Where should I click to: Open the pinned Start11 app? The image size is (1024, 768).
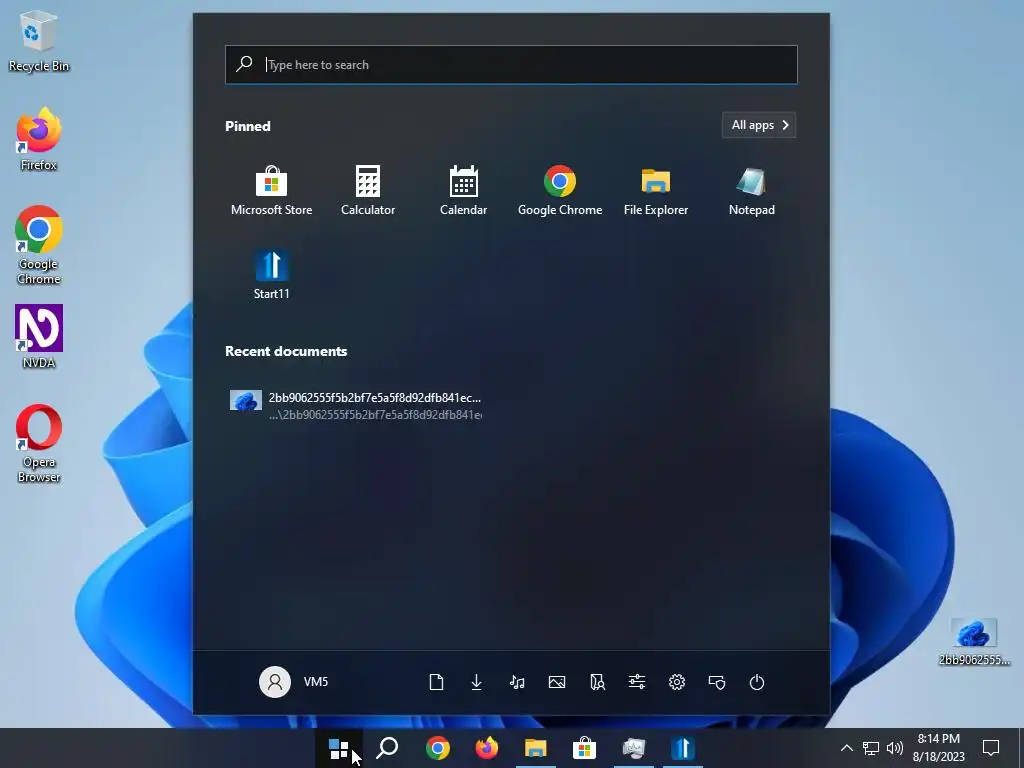pos(271,275)
